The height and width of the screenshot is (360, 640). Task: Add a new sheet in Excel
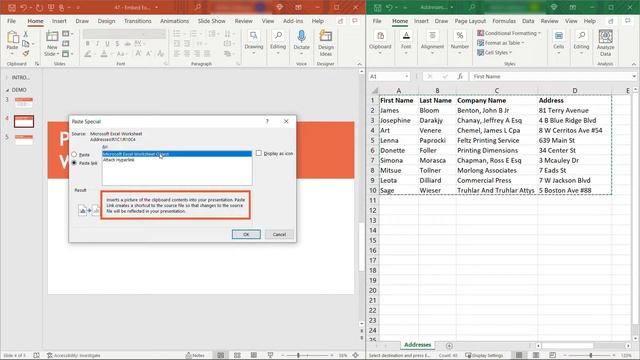click(449, 346)
